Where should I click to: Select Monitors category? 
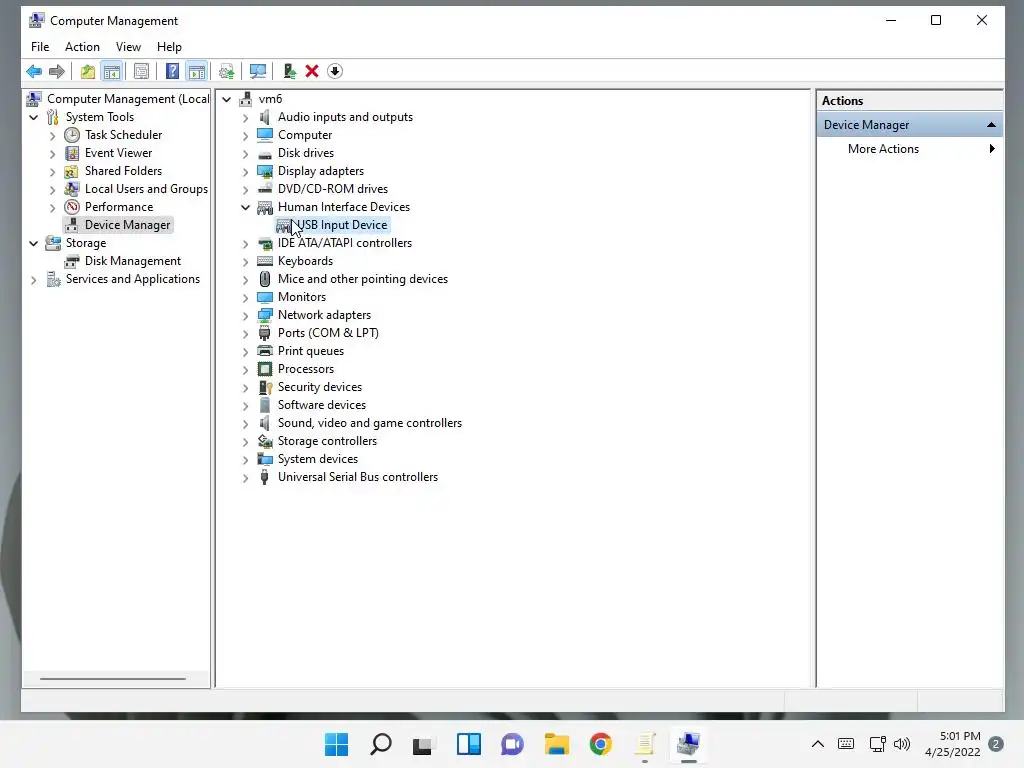click(301, 297)
